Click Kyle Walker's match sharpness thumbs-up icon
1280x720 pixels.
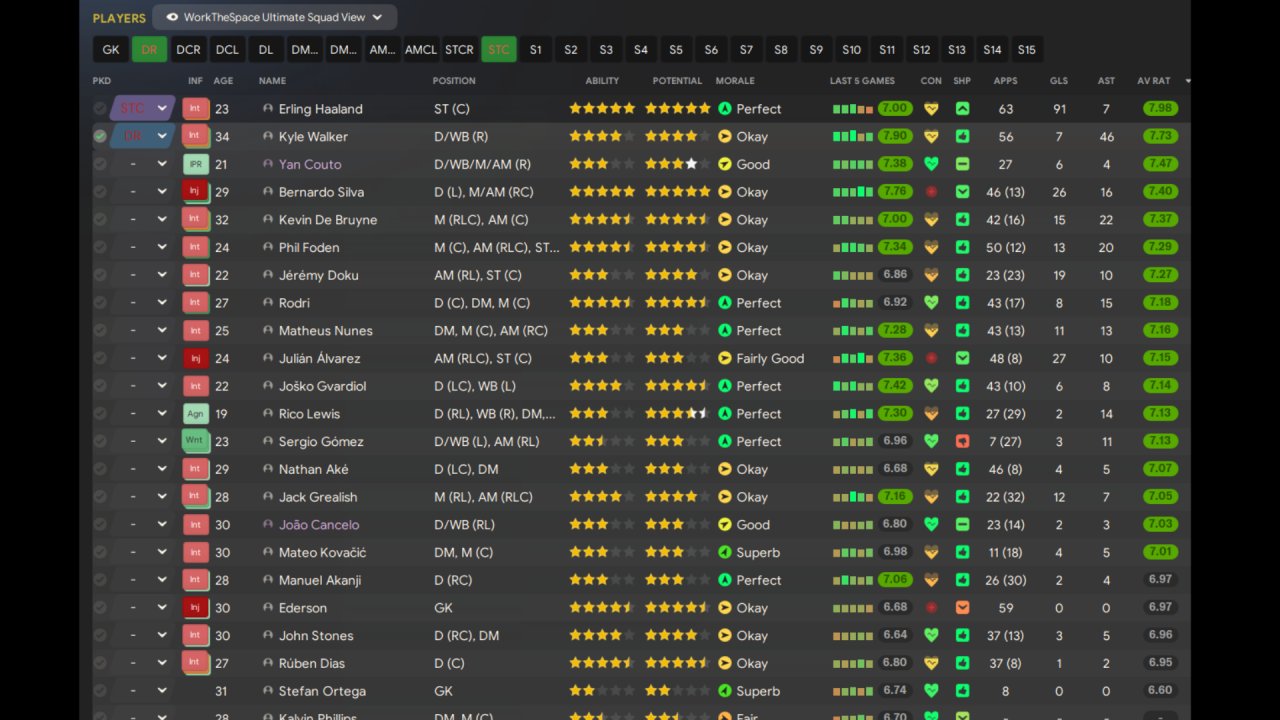[962, 137]
